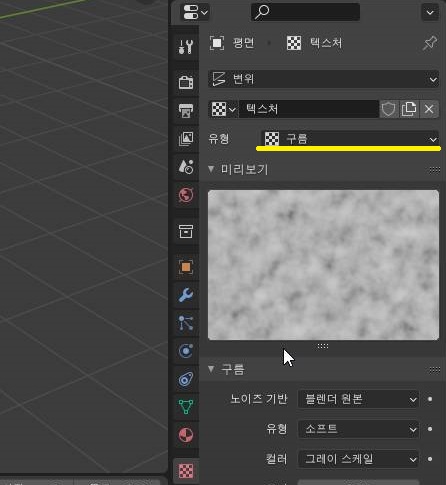The width and height of the screenshot is (446, 485).
Task: Collapse the 미리보기 panel
Action: coord(211,169)
